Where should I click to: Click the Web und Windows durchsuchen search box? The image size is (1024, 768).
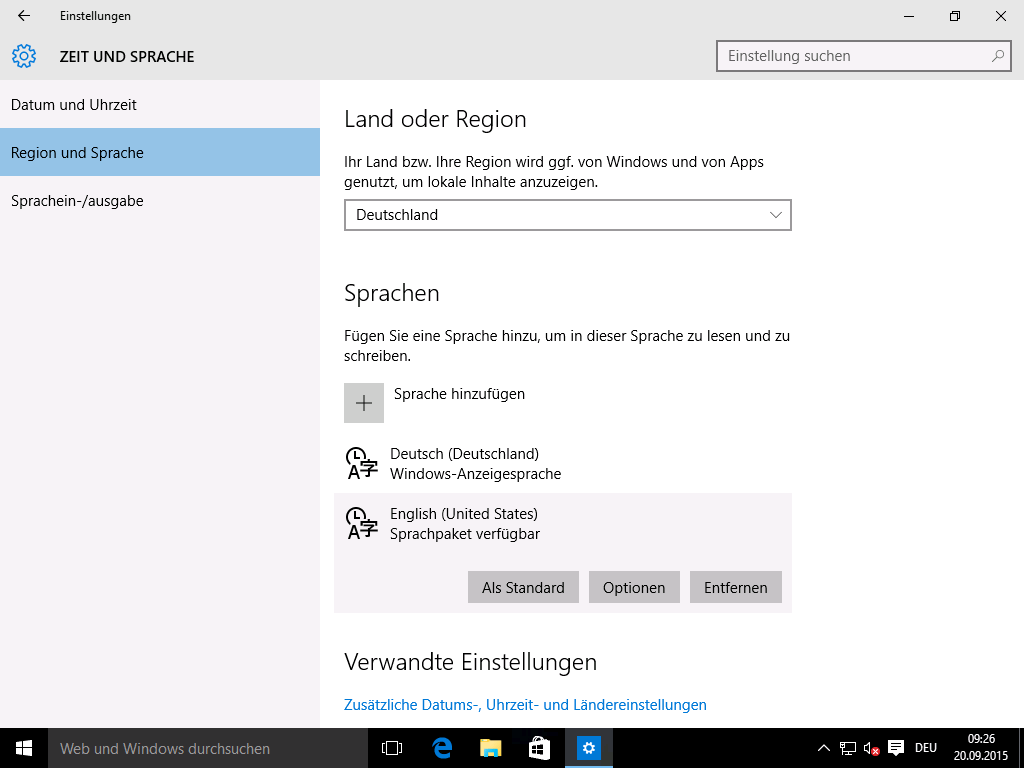208,748
